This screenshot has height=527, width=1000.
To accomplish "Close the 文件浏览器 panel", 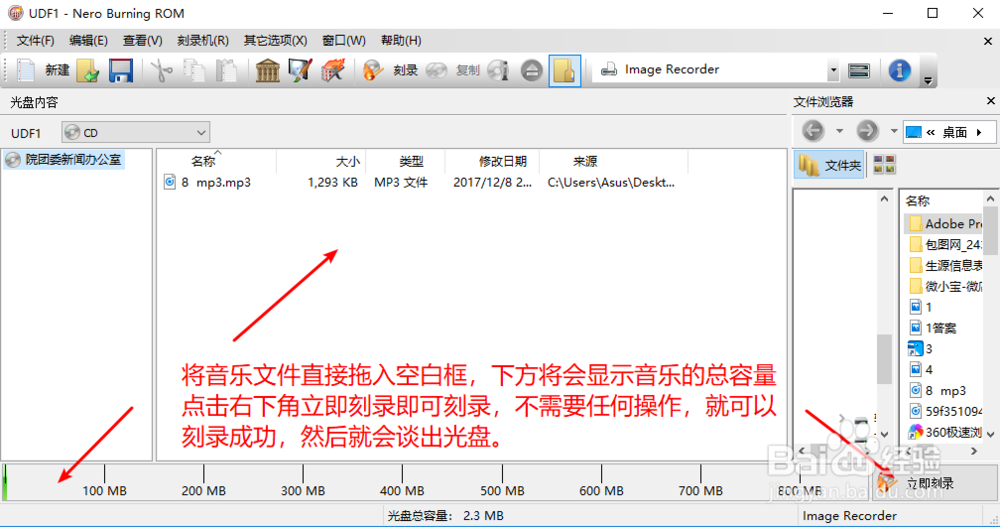I will (990, 101).
